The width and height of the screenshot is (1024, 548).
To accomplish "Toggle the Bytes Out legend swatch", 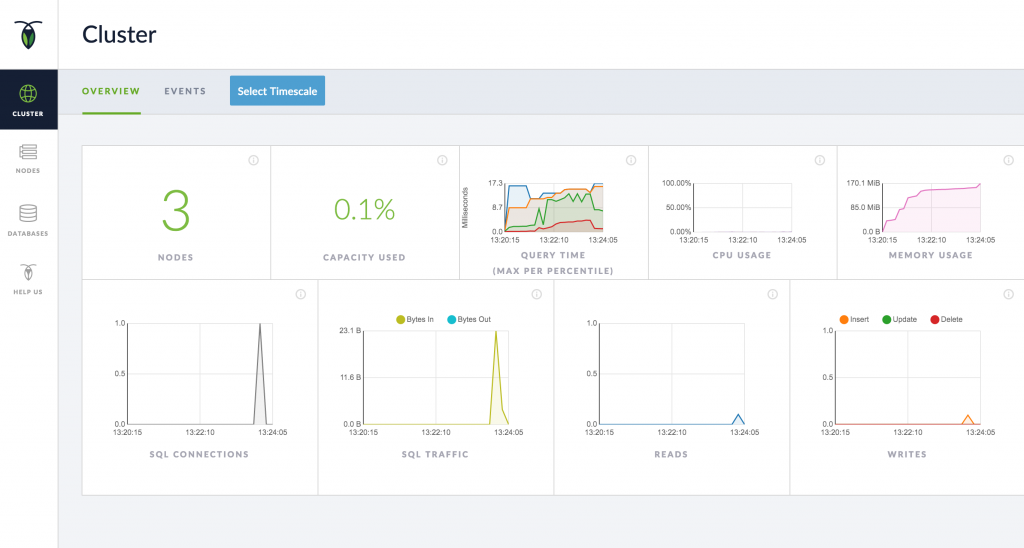I will point(451,319).
